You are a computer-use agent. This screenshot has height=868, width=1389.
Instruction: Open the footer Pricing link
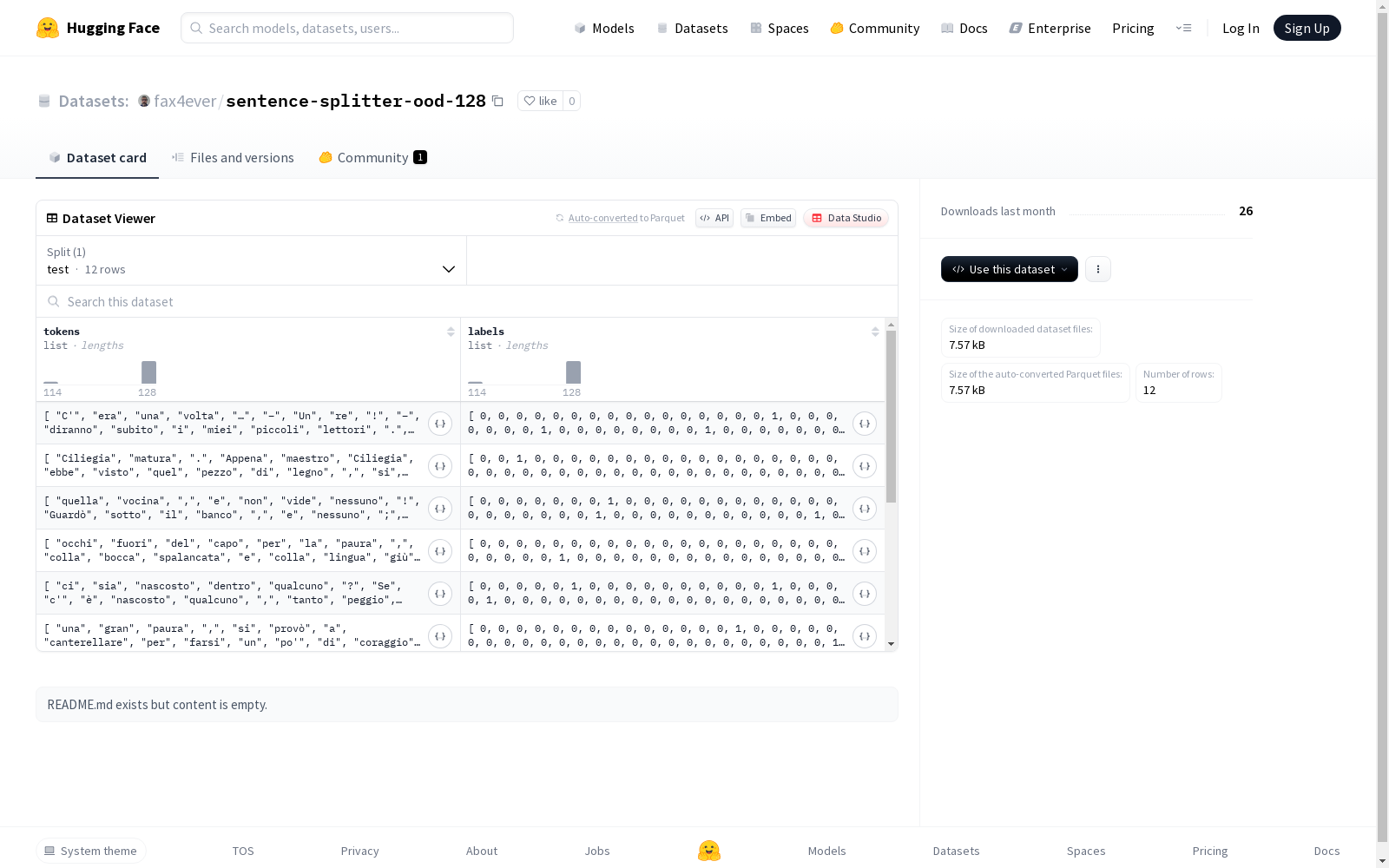[1210, 851]
